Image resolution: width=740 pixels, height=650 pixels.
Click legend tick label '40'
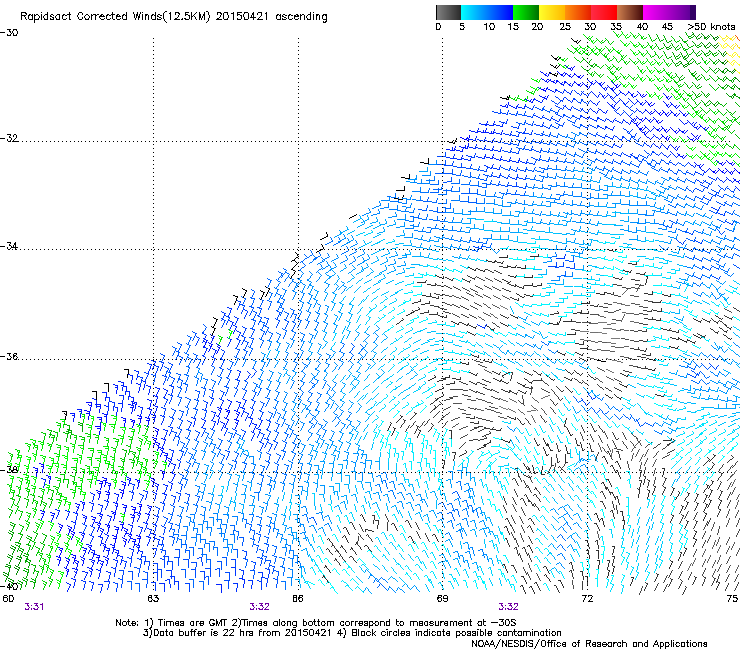[x=642, y=27]
